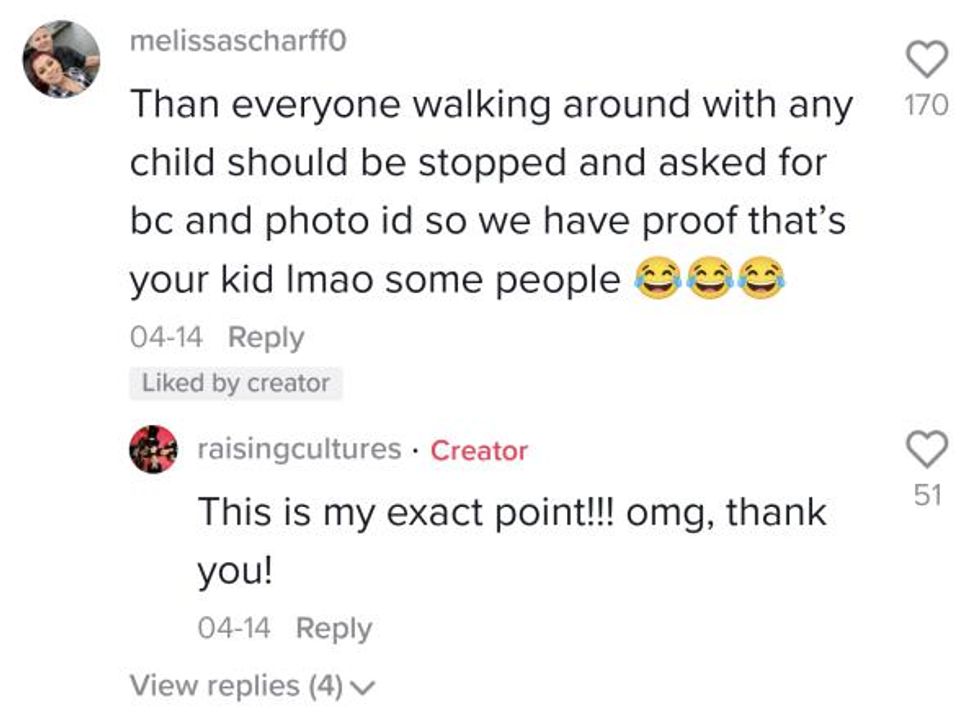Open the raisingcultures avatar
The width and height of the screenshot is (980, 717).
155,451
